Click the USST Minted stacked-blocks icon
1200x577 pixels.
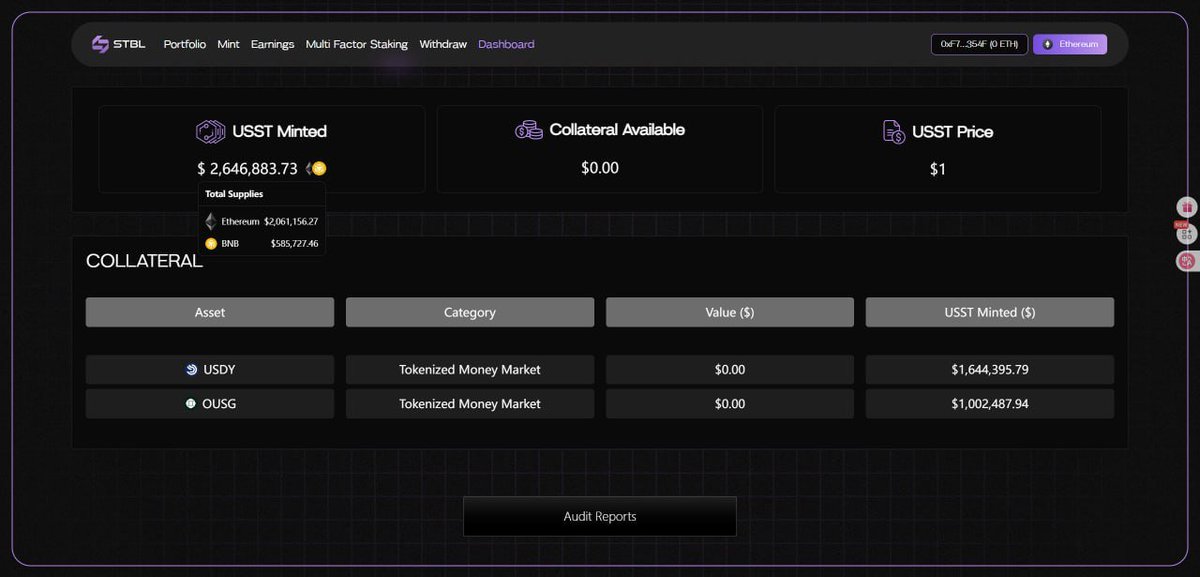coord(211,132)
